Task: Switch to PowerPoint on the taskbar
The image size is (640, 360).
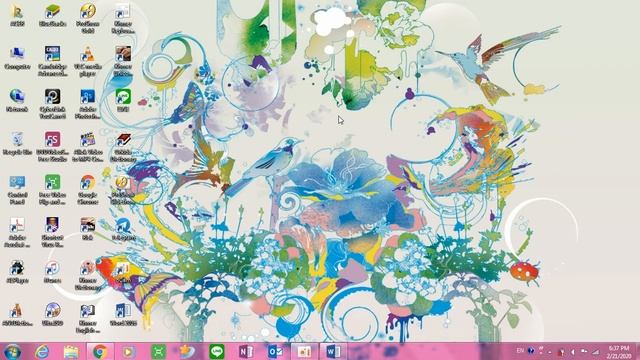Action: 304,351
